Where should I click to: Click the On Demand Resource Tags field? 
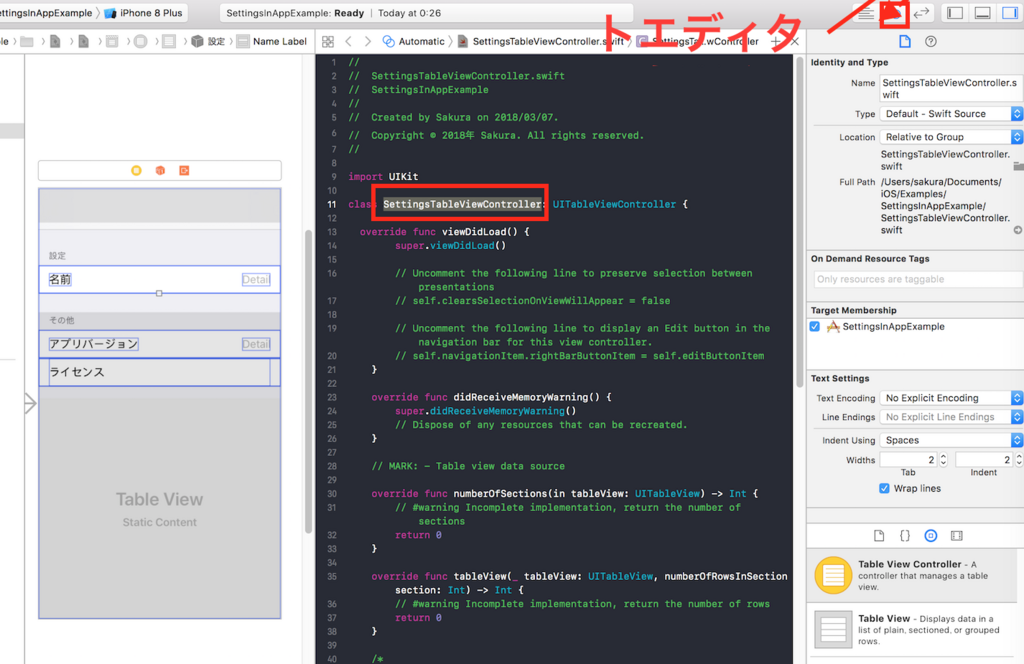pos(917,279)
